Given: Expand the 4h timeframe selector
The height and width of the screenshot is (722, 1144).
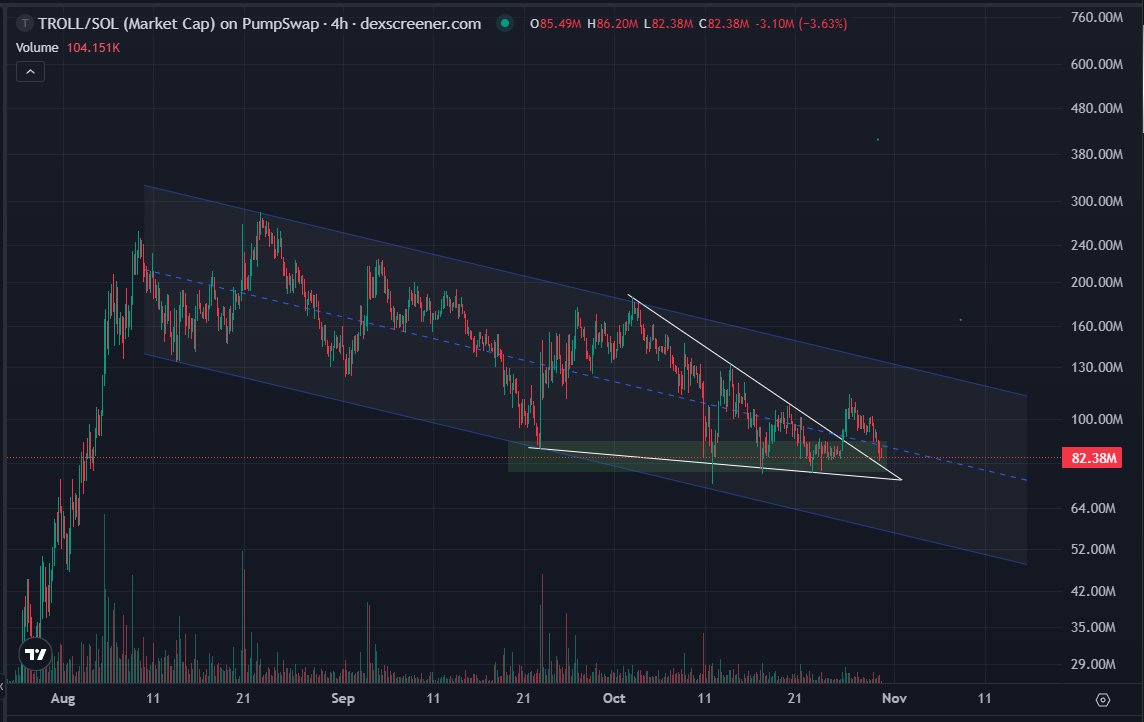Looking at the screenshot, I should (339, 23).
